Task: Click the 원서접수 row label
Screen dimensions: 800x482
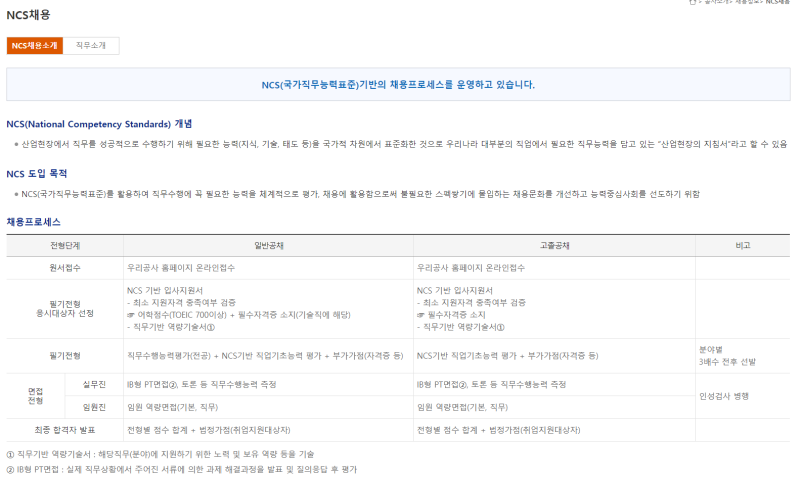Action: (64, 268)
